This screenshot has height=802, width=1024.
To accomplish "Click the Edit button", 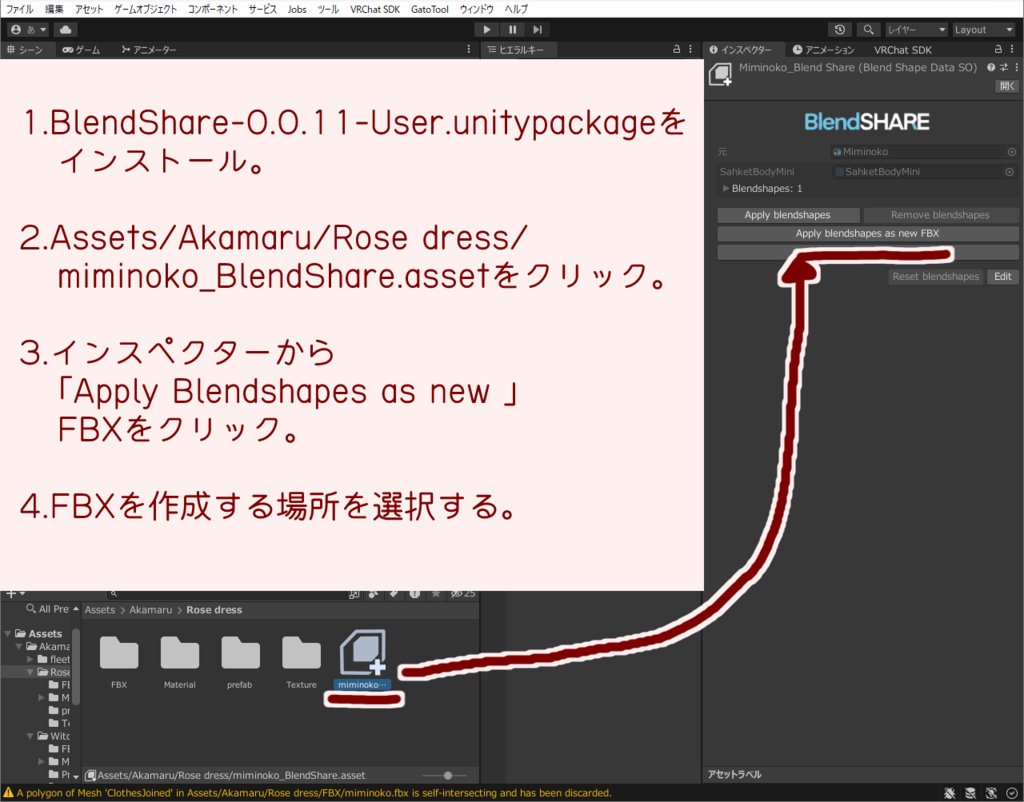I will [x=1002, y=276].
